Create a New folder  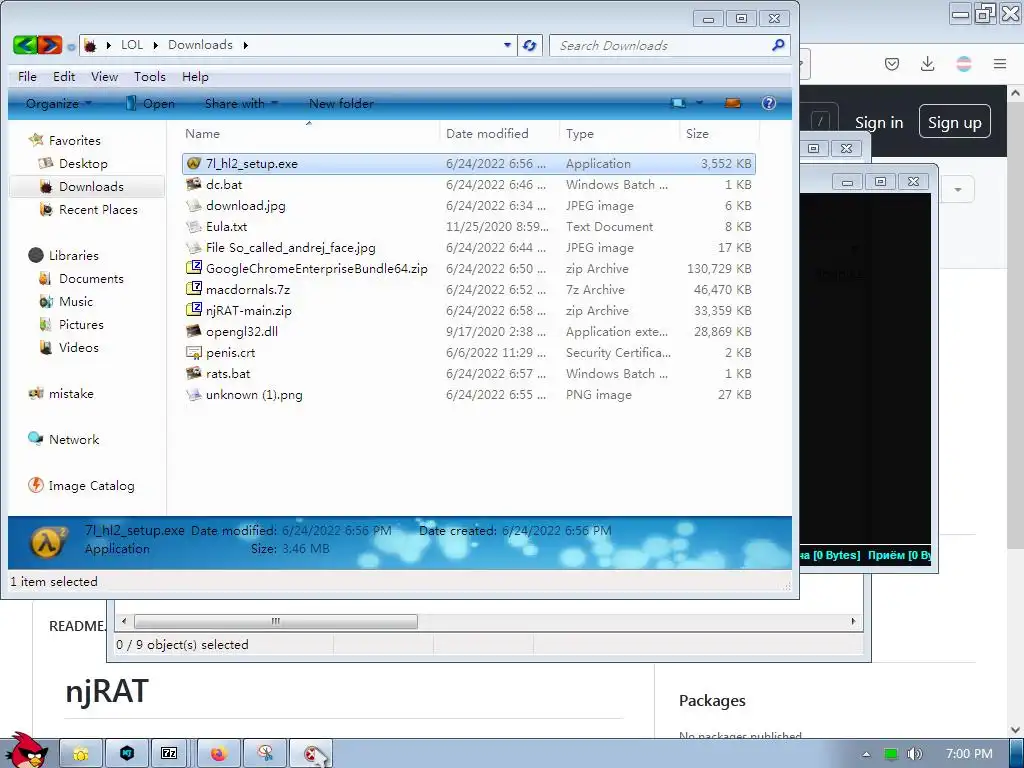point(341,103)
